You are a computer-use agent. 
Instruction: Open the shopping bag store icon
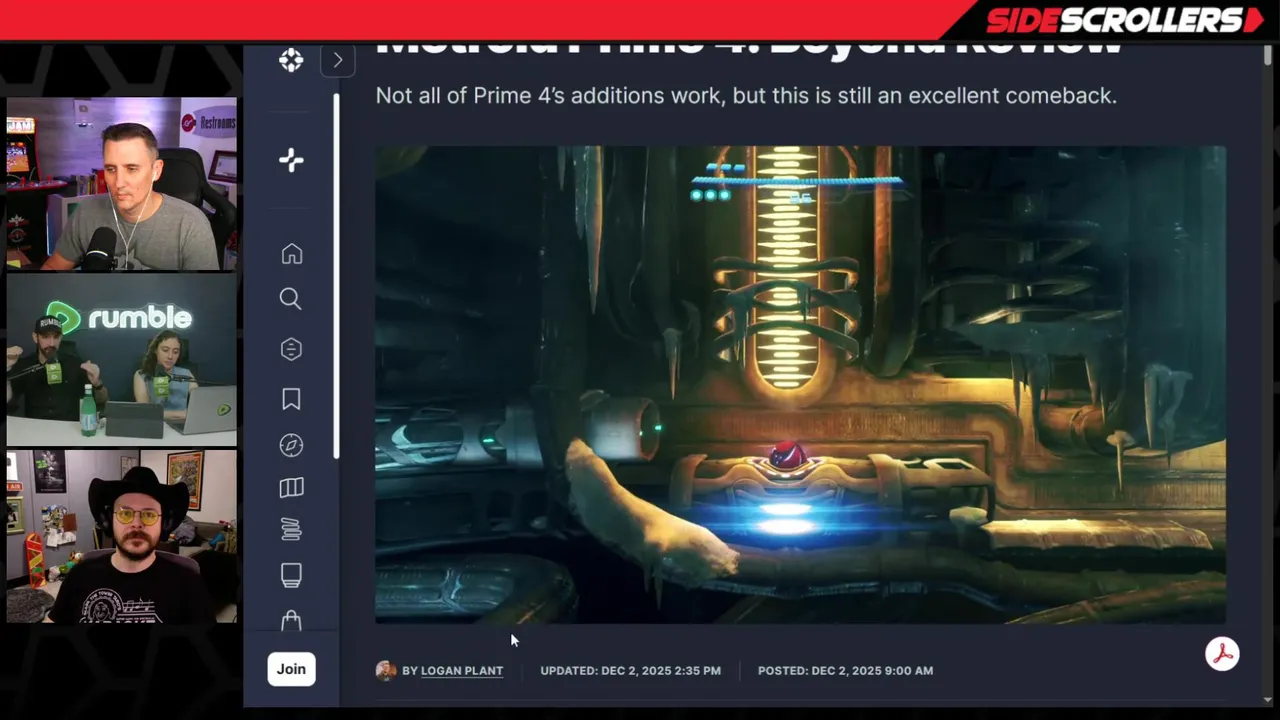[x=291, y=621]
